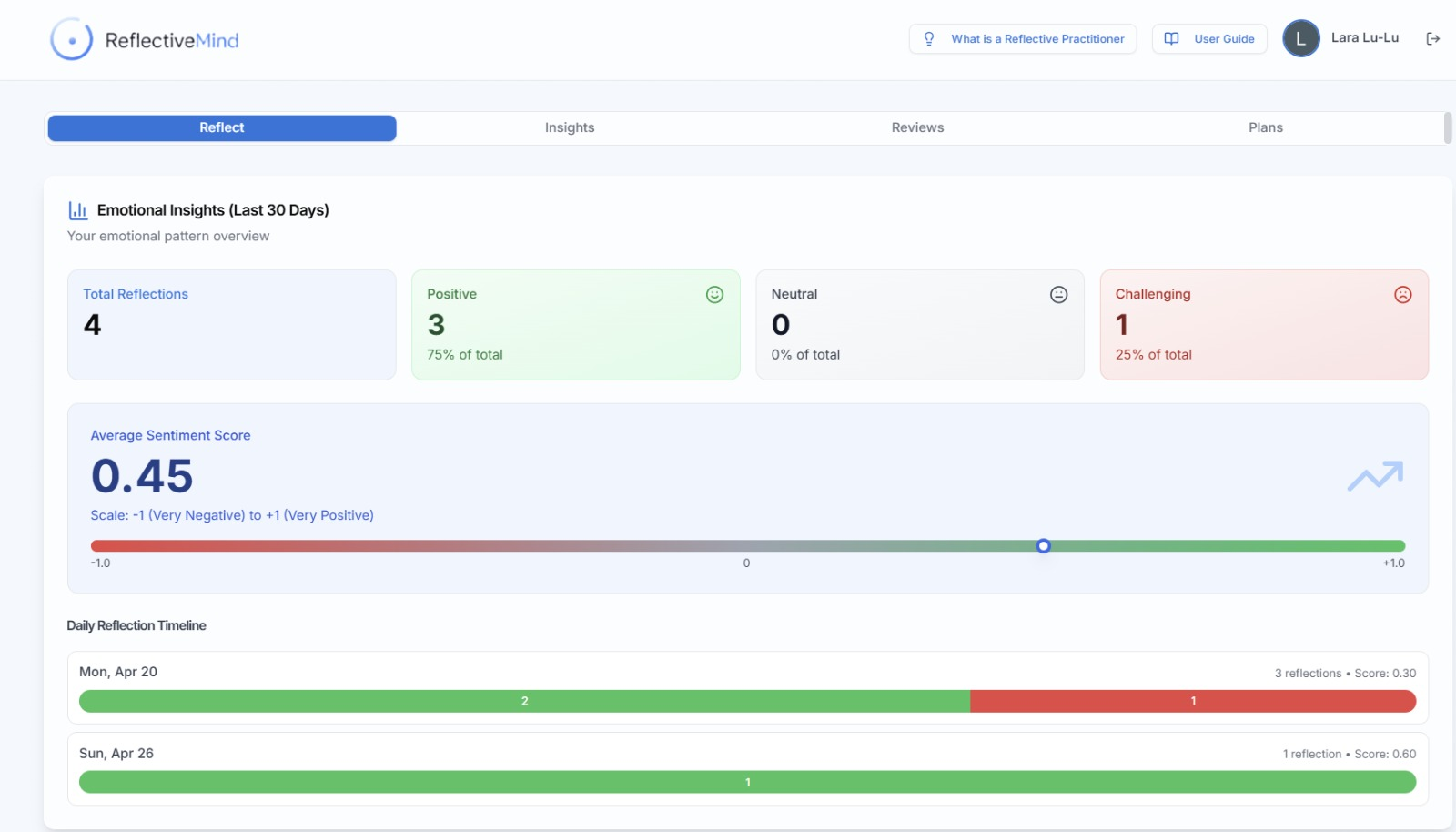Viewport: 1456px width, 832px height.
Task: Click the page vertical scrollbar
Action: click(1447, 128)
